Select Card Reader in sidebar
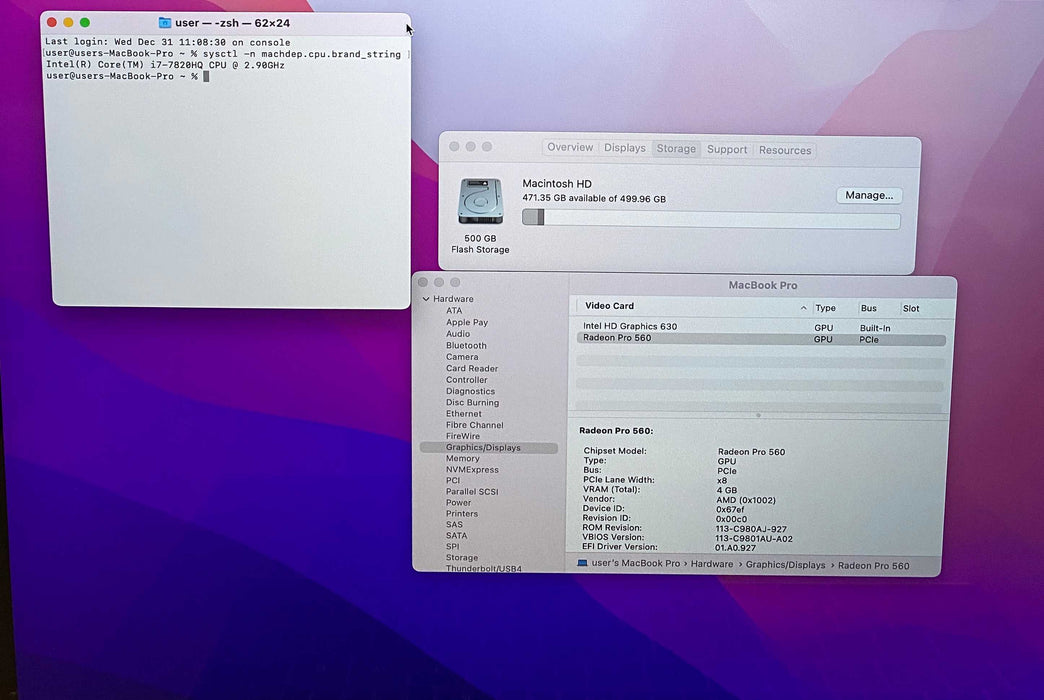The height and width of the screenshot is (700, 1044). 472,368
